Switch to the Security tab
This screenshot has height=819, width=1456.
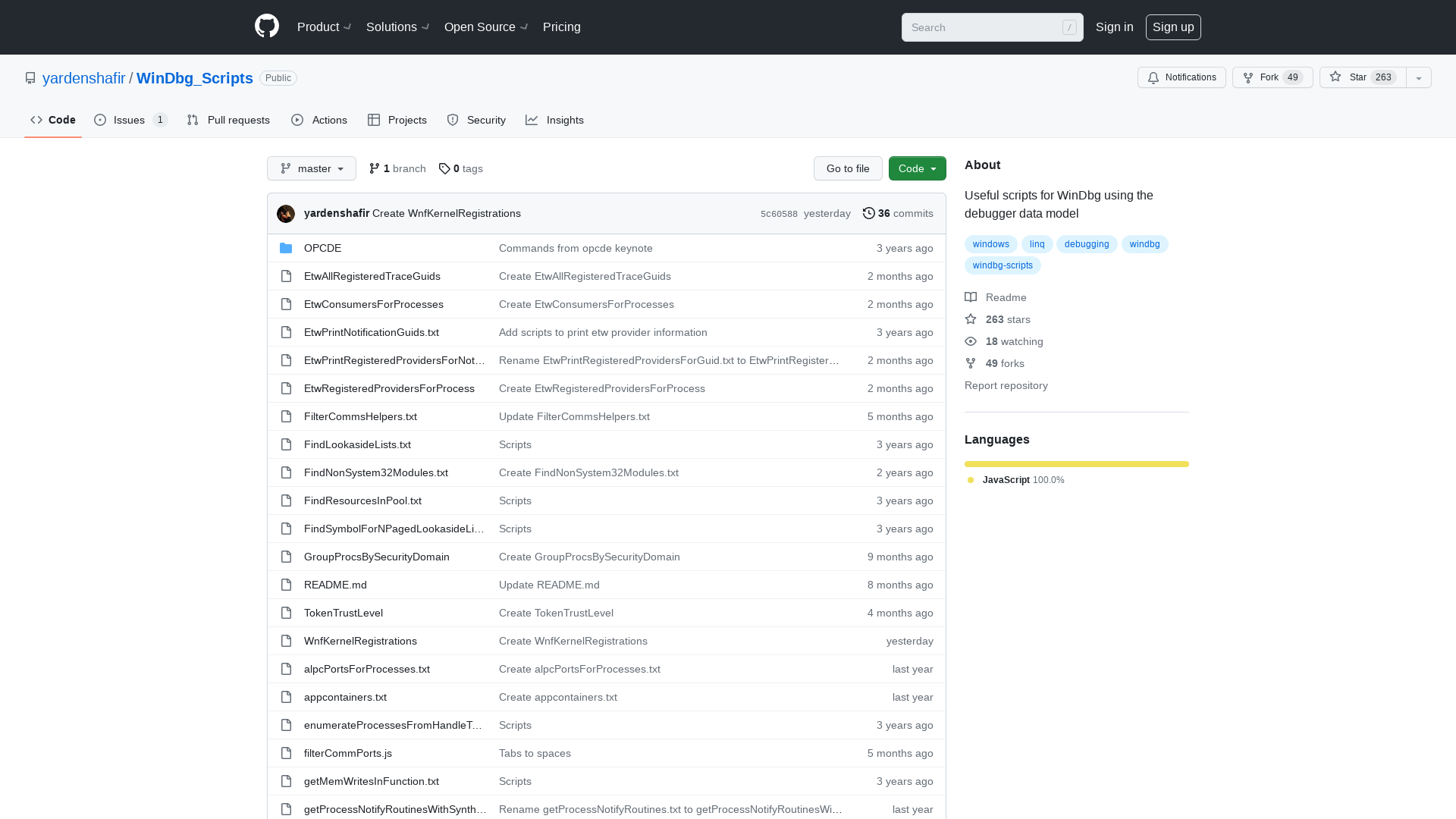(x=476, y=120)
